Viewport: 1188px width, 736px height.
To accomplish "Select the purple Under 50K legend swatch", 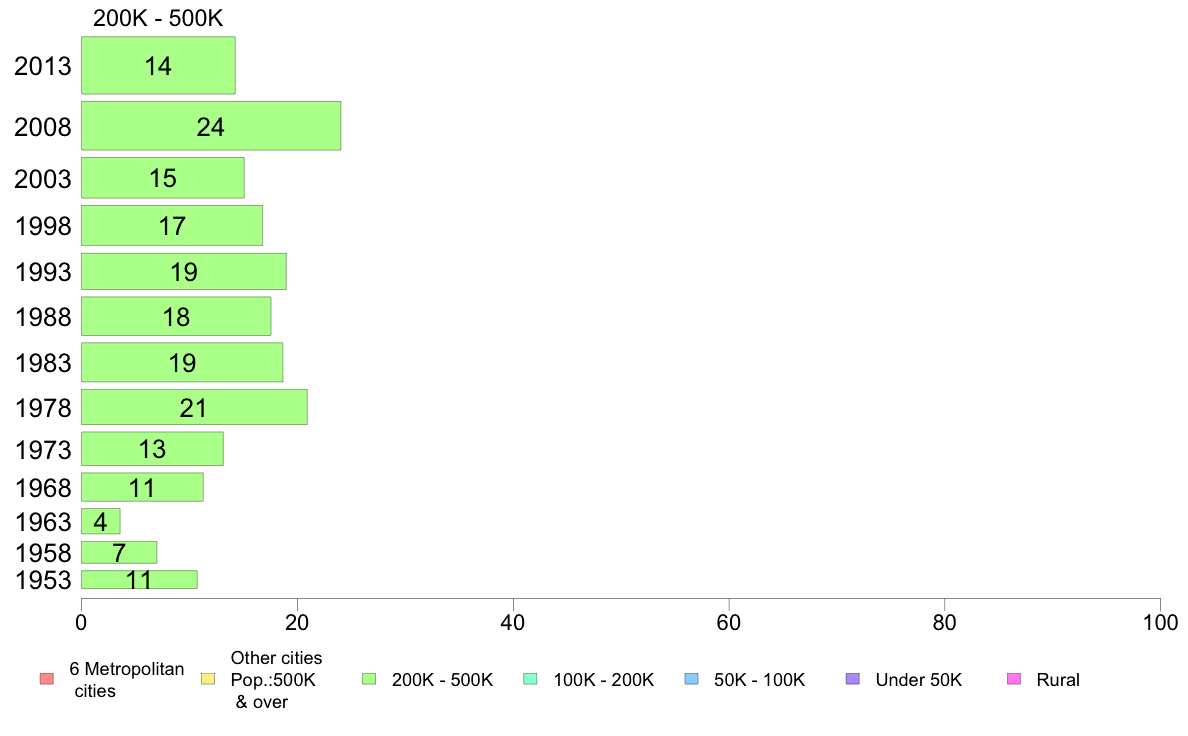I will [x=852, y=679].
